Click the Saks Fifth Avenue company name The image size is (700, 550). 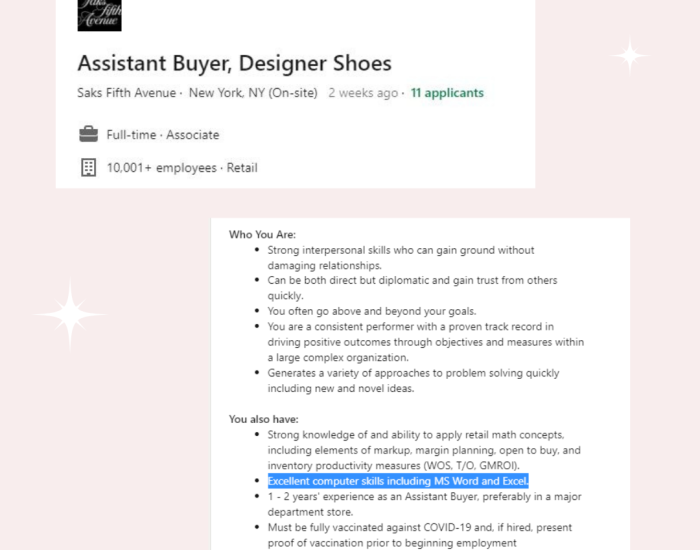127,93
